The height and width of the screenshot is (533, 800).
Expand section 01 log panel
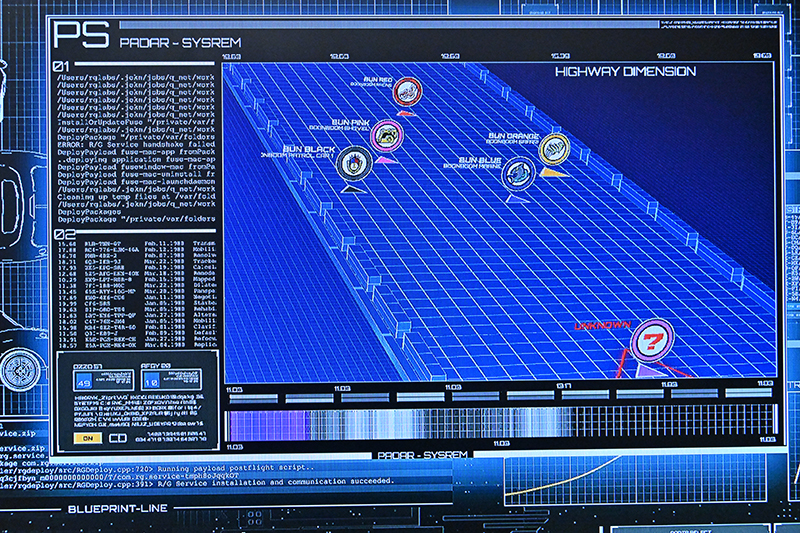pyautogui.click(x=61, y=66)
